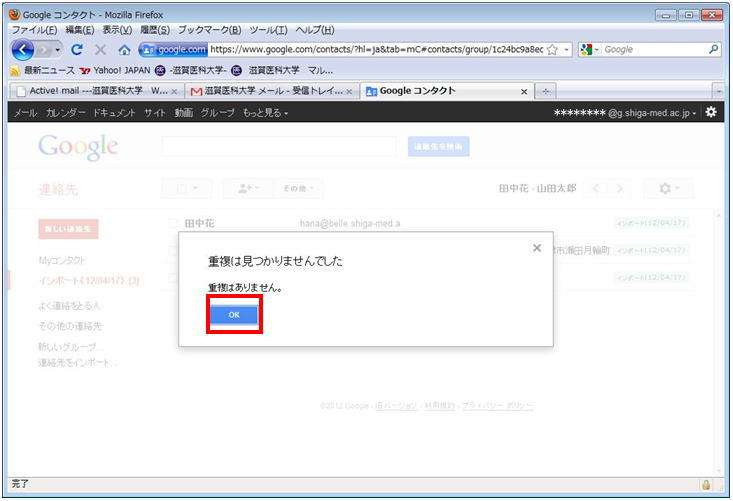The image size is (733, 501).
Task: Open ブックマーク(B) menu
Action: (x=209, y=30)
